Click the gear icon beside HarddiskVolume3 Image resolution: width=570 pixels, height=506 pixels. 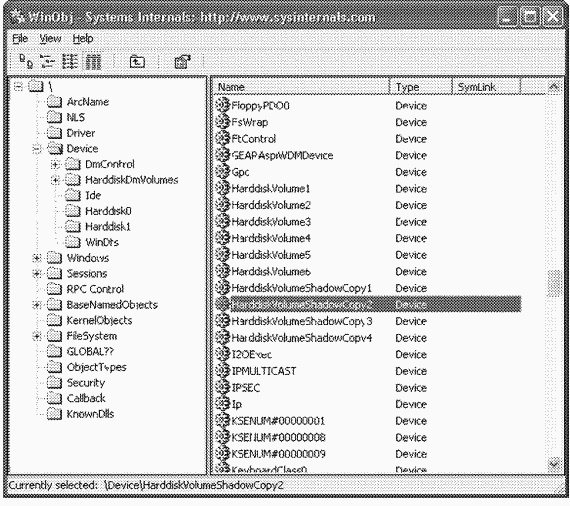pos(222,221)
